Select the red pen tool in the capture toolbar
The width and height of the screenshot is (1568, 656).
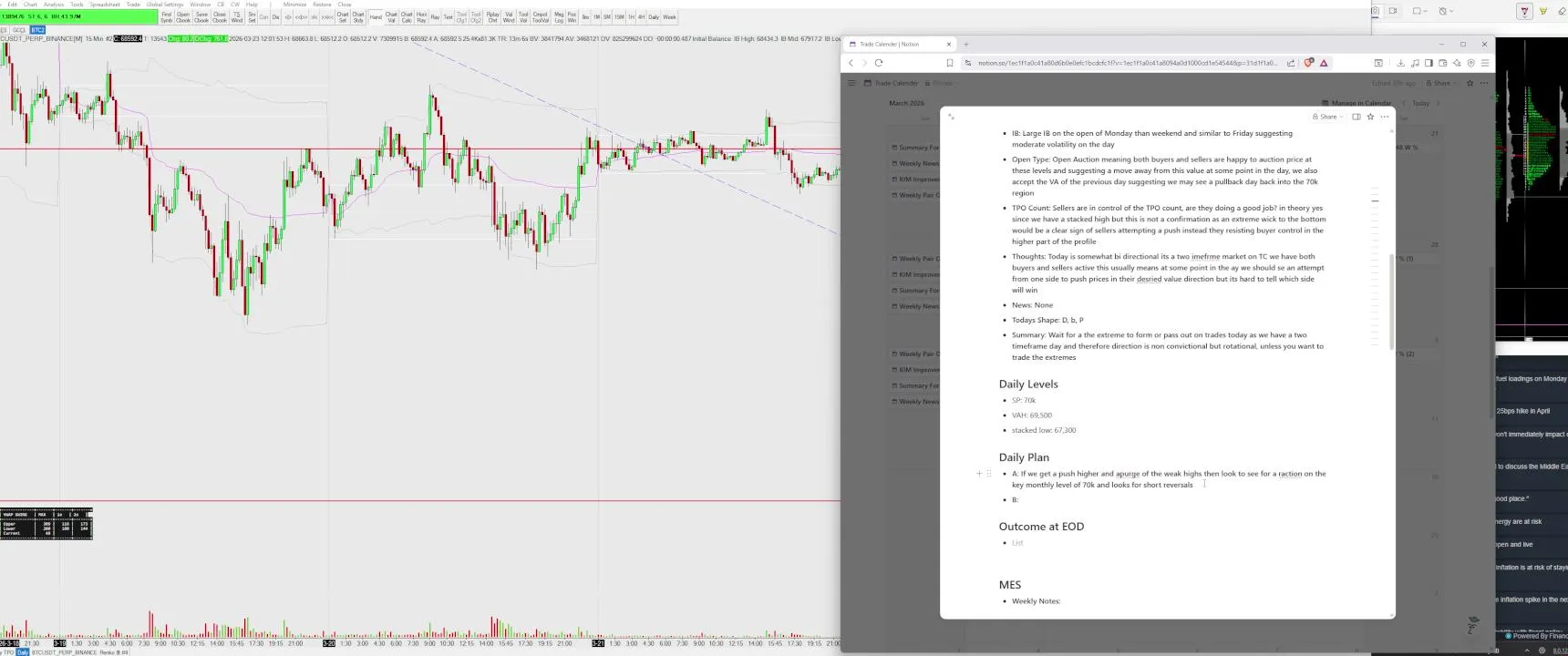[x=1524, y=11]
